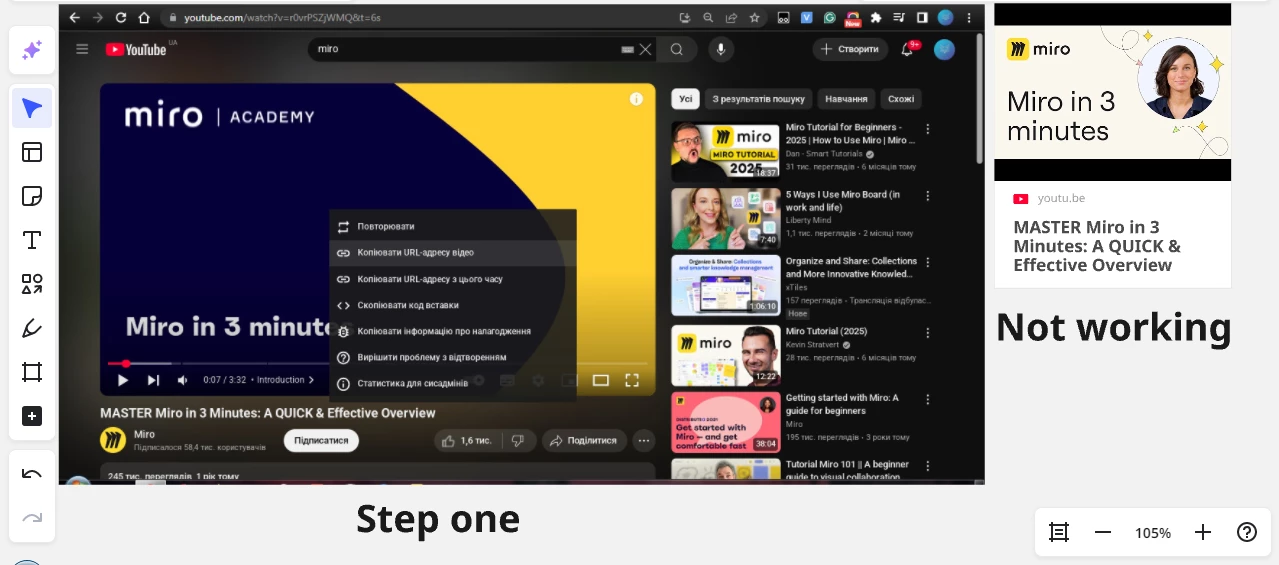The image size is (1279, 565).
Task: Open the video's three-dot more actions
Action: [644, 440]
